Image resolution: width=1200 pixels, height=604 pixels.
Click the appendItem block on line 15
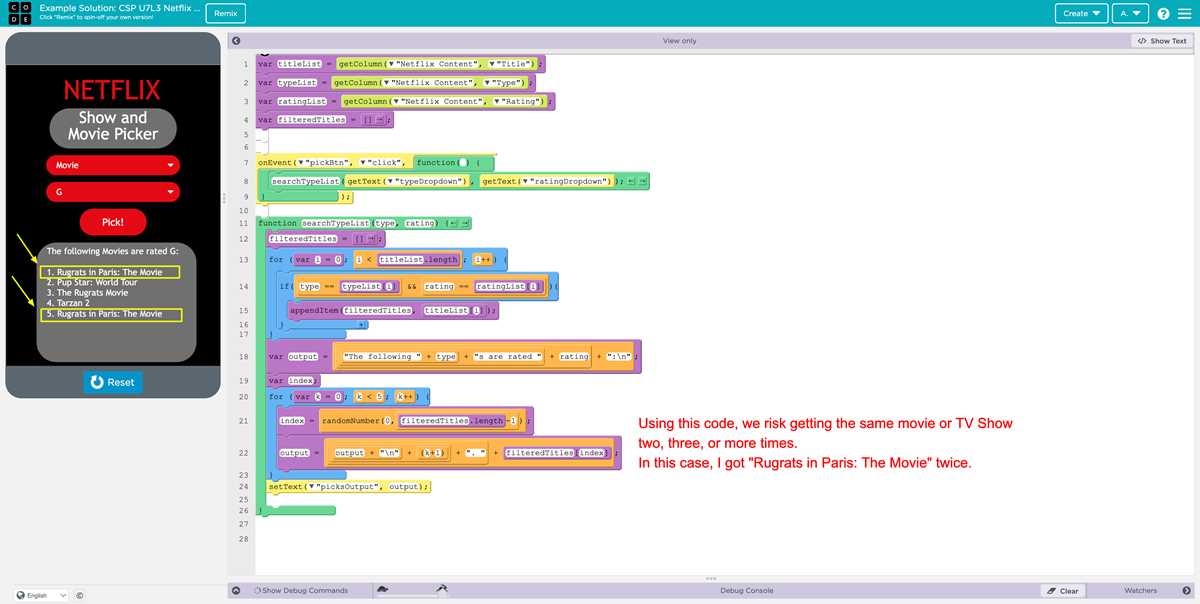pos(393,311)
